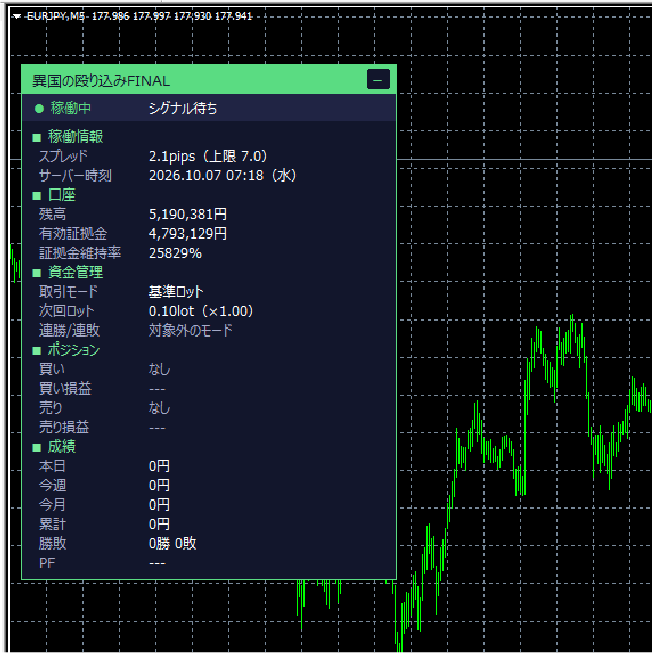The image size is (652, 653).
Task: Click the 本日 results label
Action: point(52,466)
